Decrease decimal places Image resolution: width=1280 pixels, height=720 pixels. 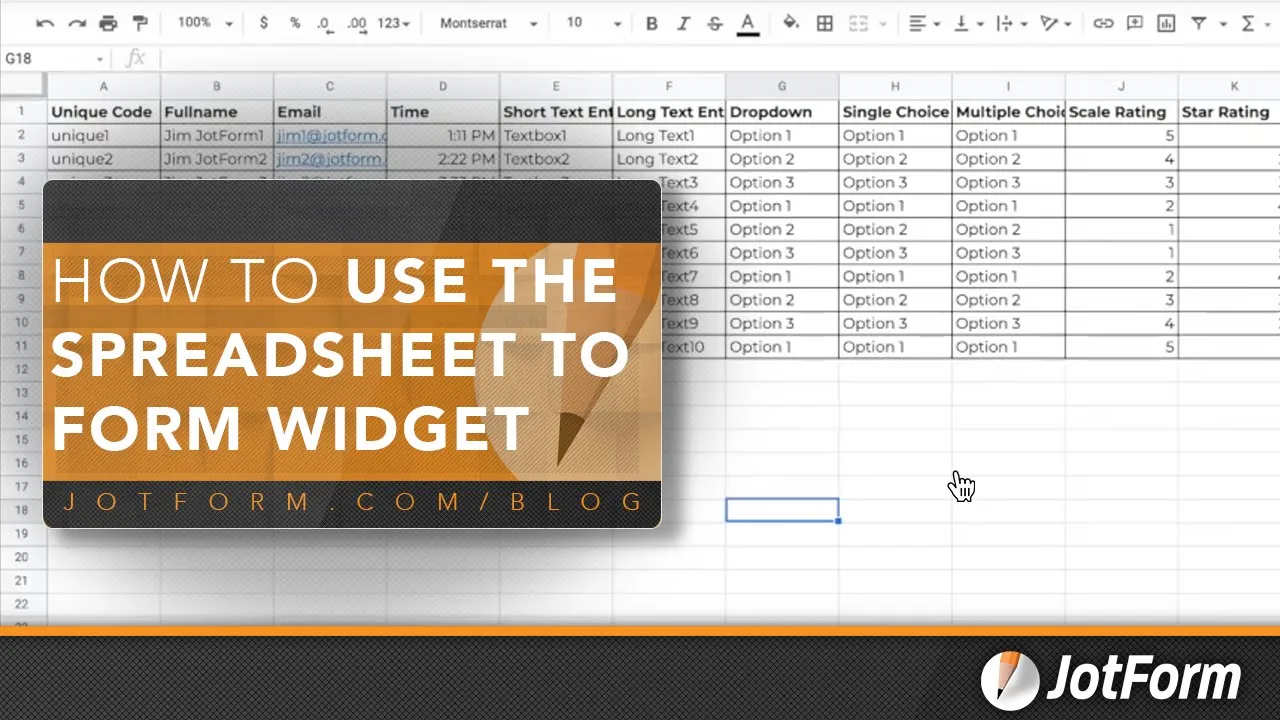pos(324,23)
